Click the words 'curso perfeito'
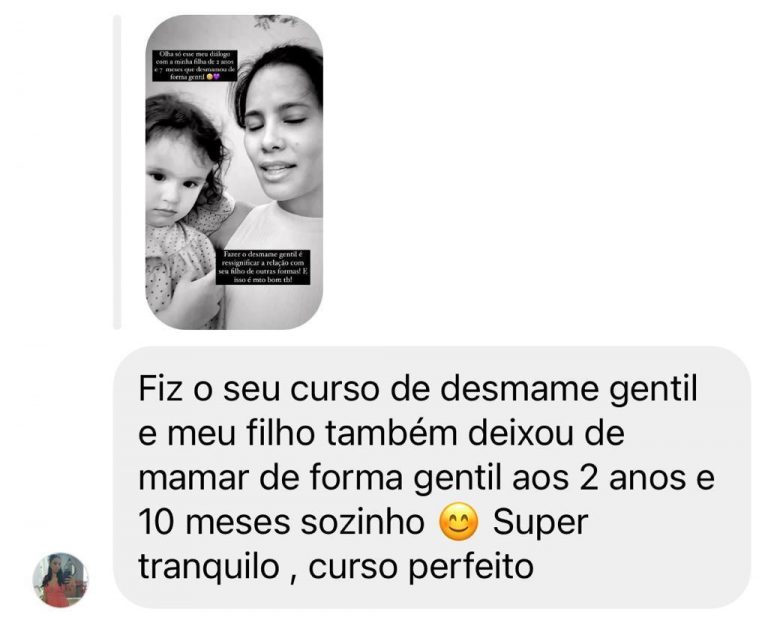Screen dimensions: 768x641 [x=421, y=568]
